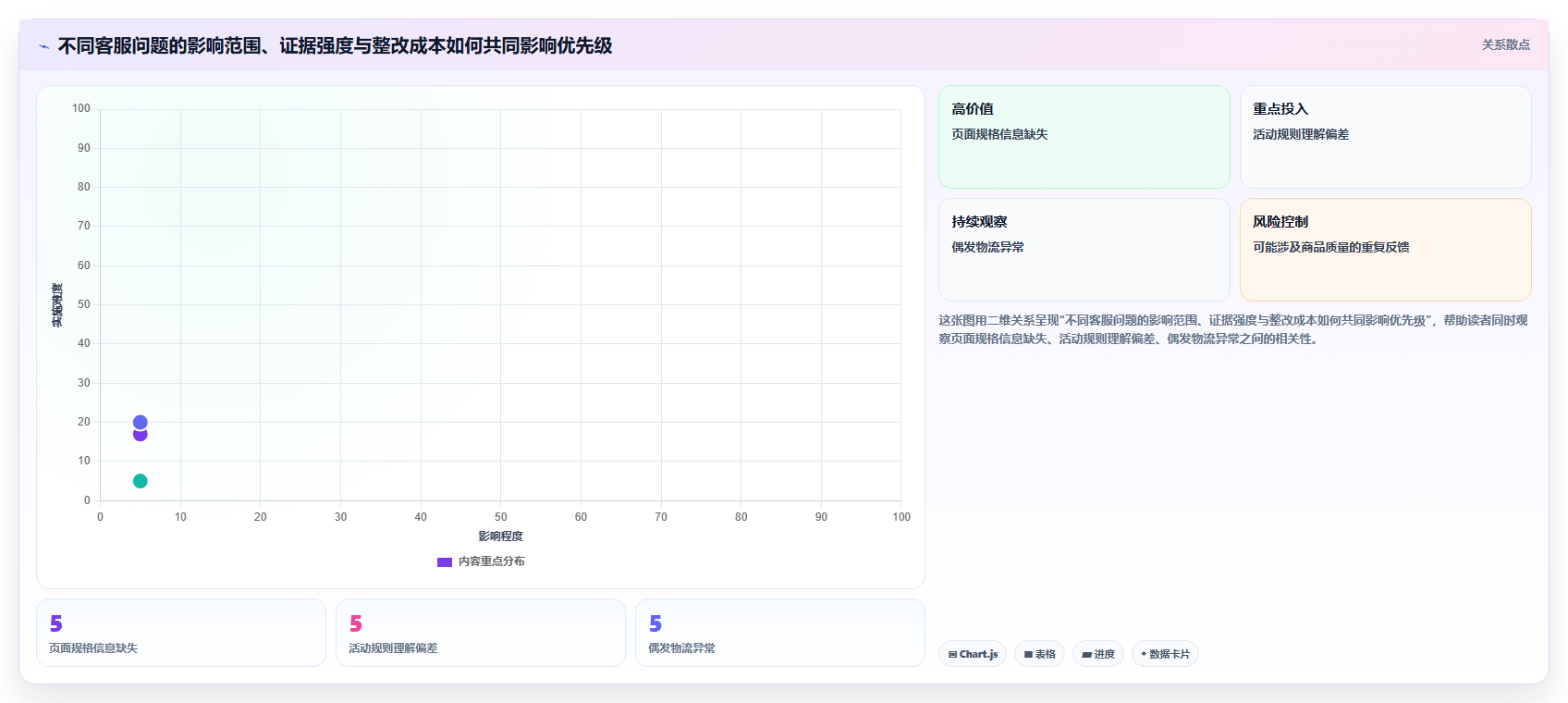Click 可能涉及商品质量的重复反馈 text

tap(1330, 247)
